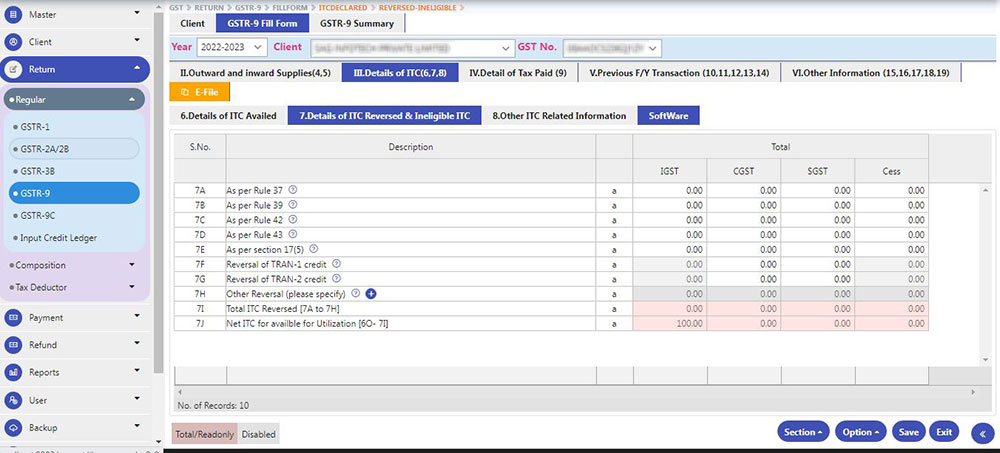Click the help icon beside As per Rule 37

[293, 190]
